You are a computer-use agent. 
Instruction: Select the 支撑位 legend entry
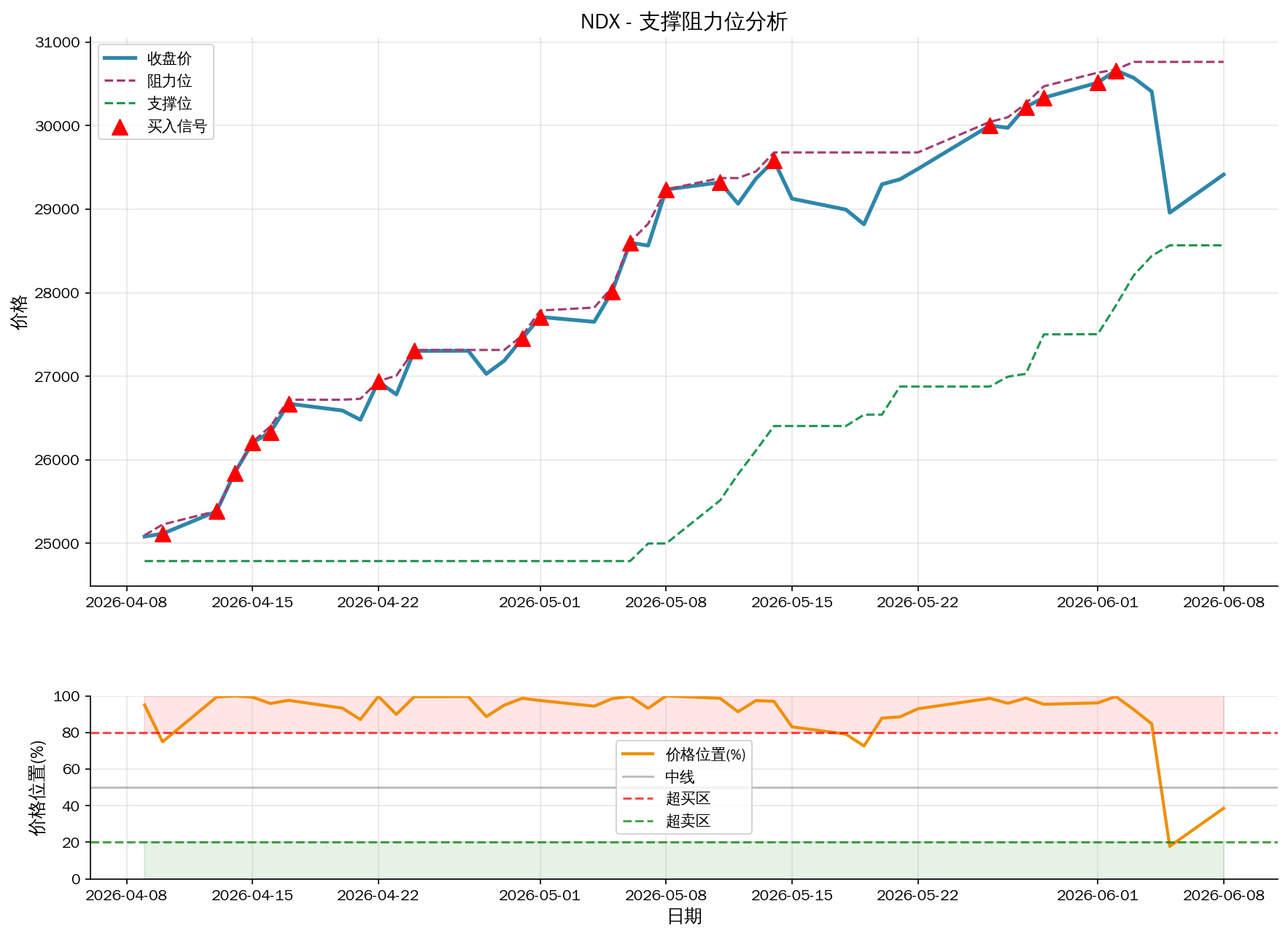click(148, 104)
